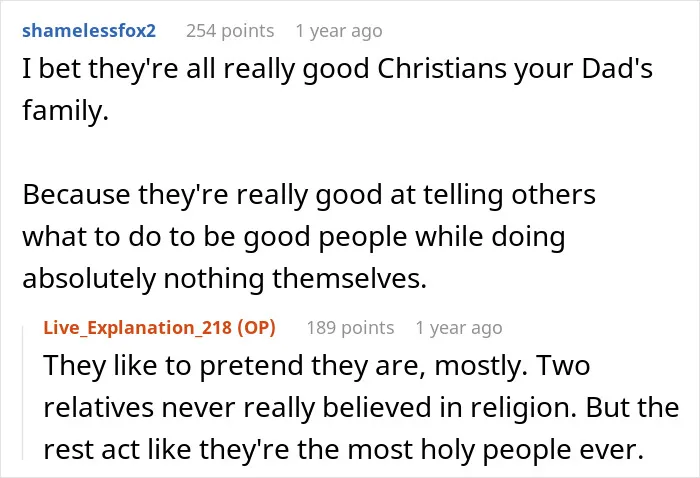Click the line 'rest act like they're the most holy'
Screen dimensions: 700x478
click(x=343, y=449)
